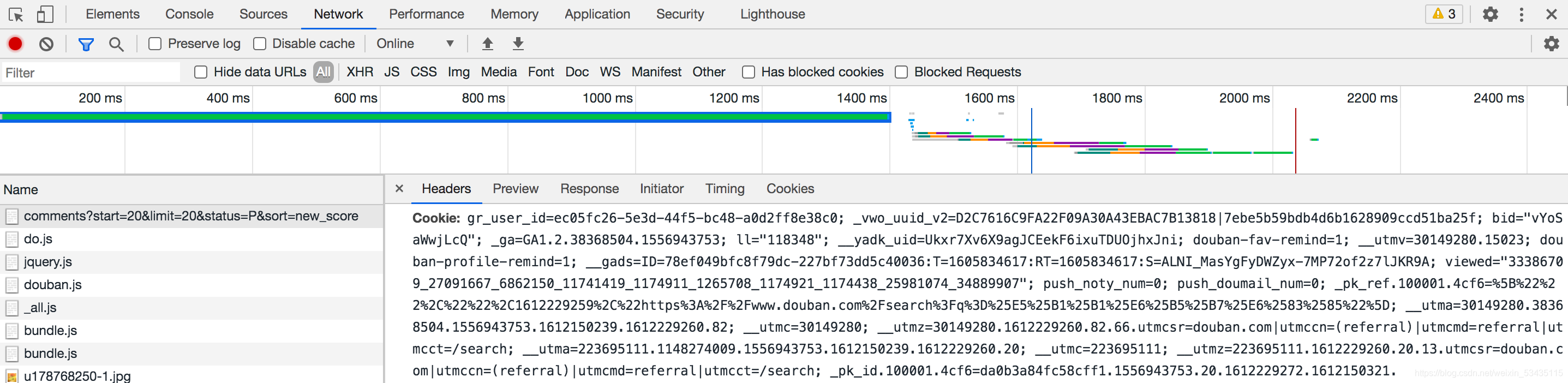Stop recording network log with red button

pyautogui.click(x=15, y=44)
